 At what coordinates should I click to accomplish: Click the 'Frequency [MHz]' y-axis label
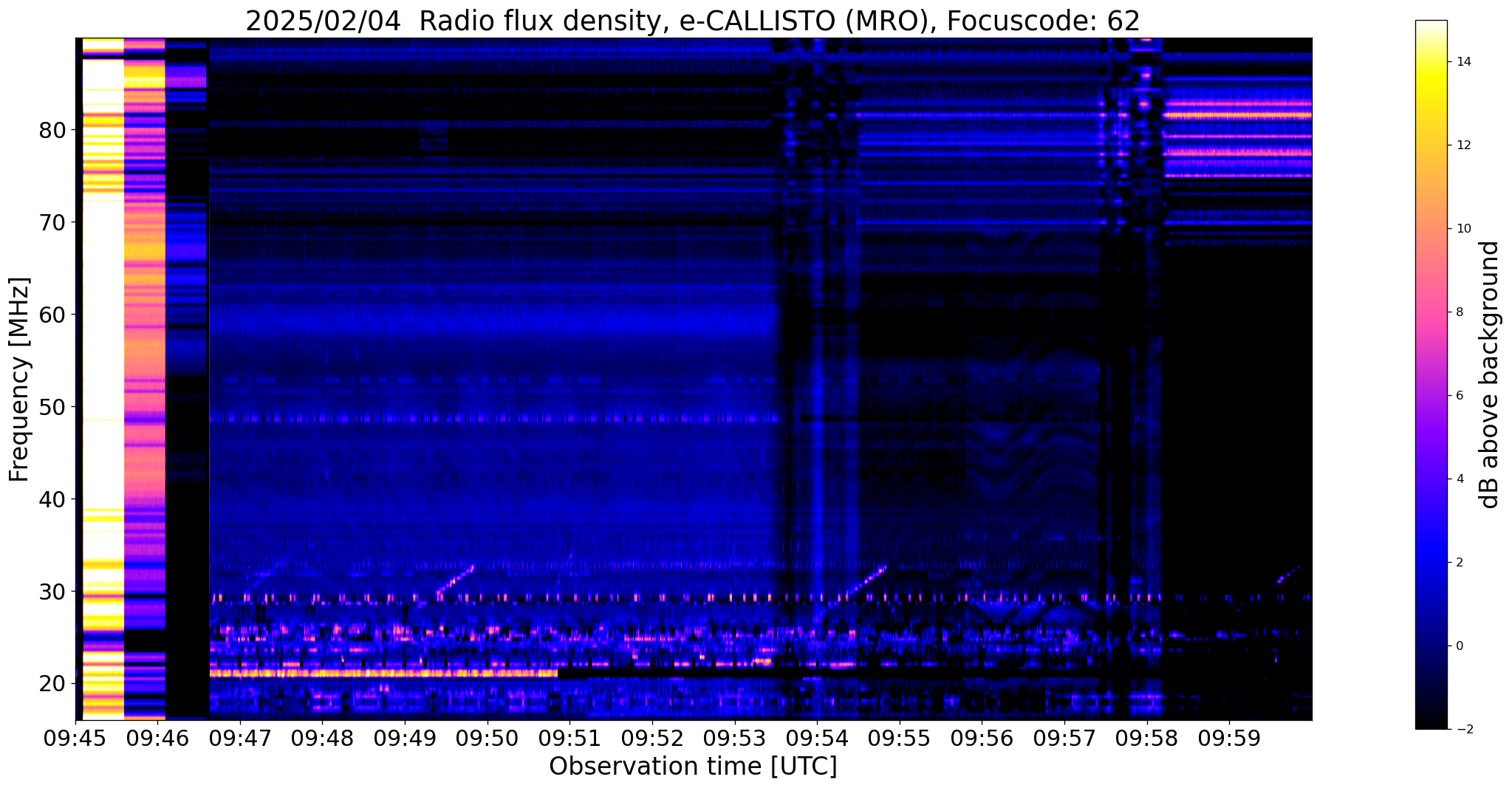point(18,380)
